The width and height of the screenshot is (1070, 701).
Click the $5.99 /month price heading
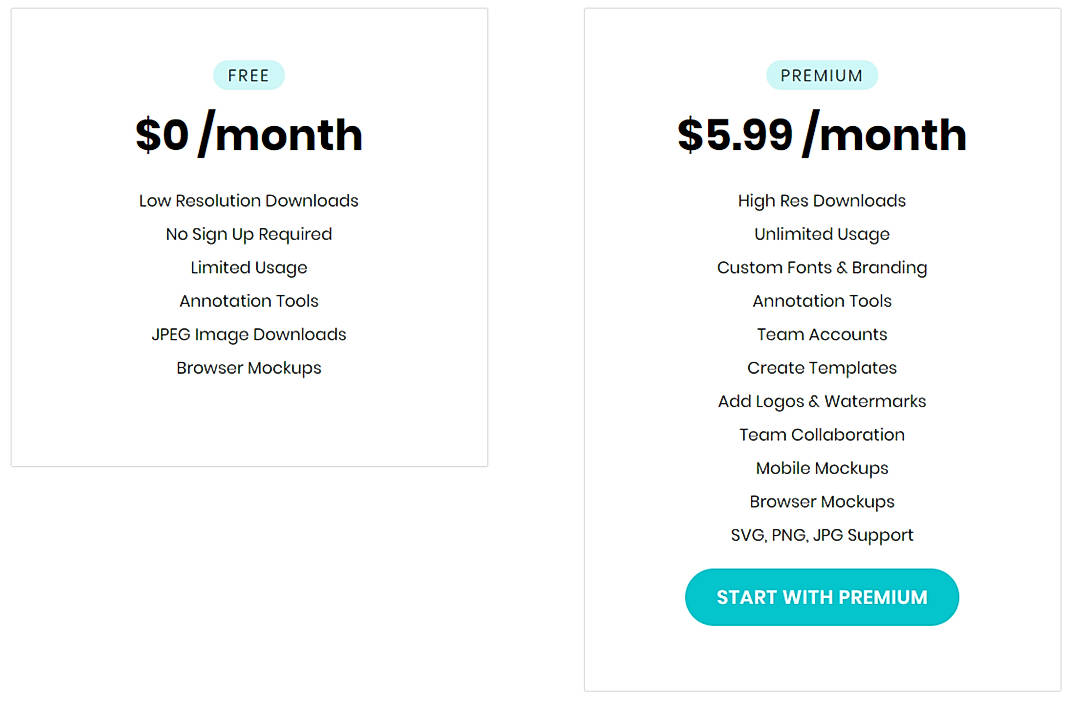821,135
